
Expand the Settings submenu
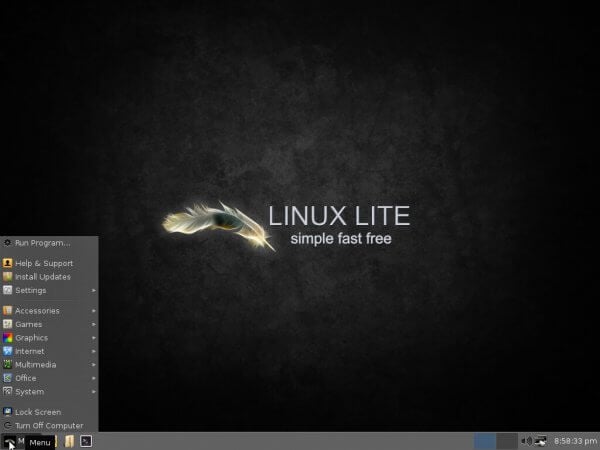[49, 290]
